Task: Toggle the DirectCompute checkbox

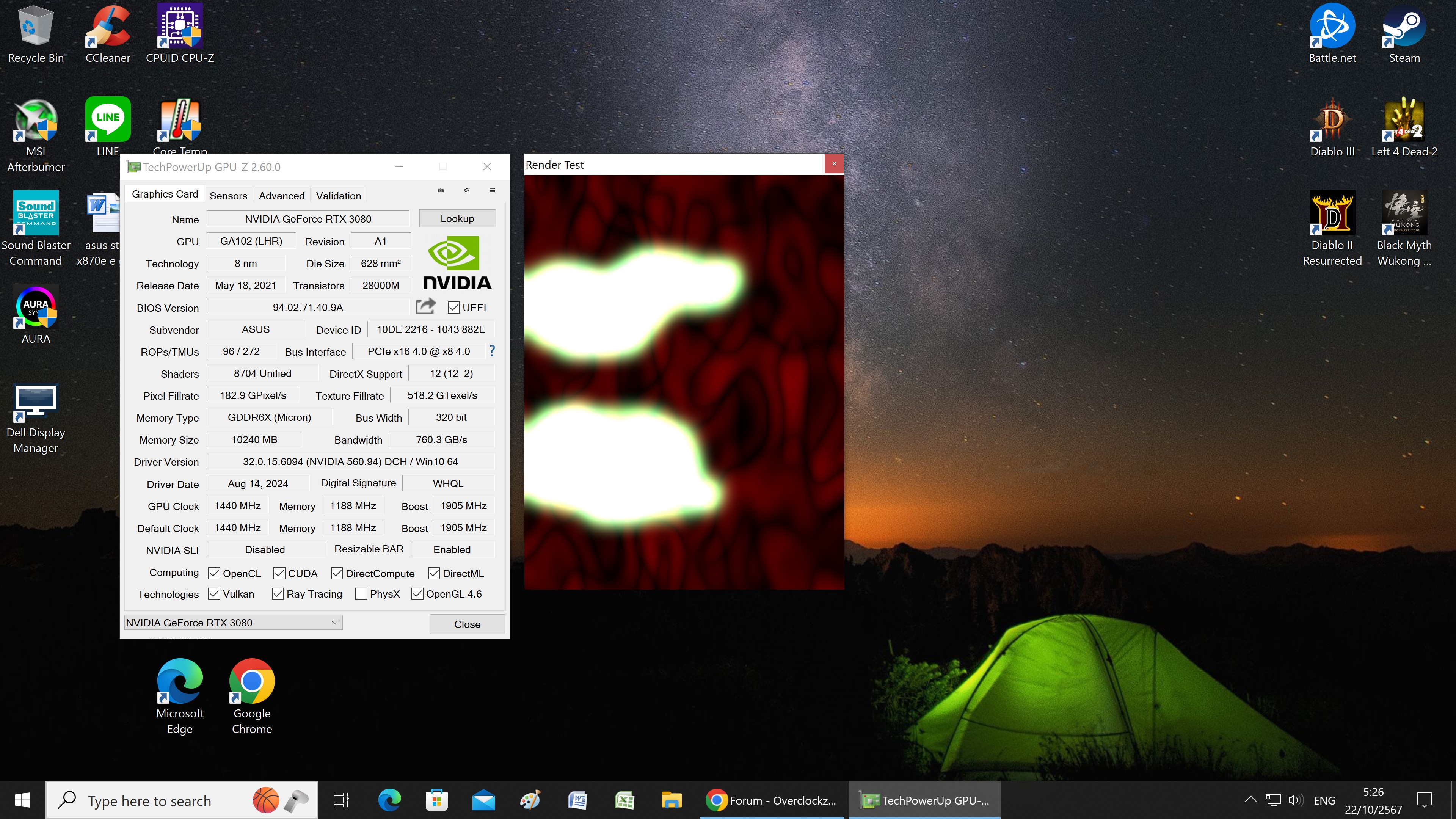Action: tap(337, 573)
